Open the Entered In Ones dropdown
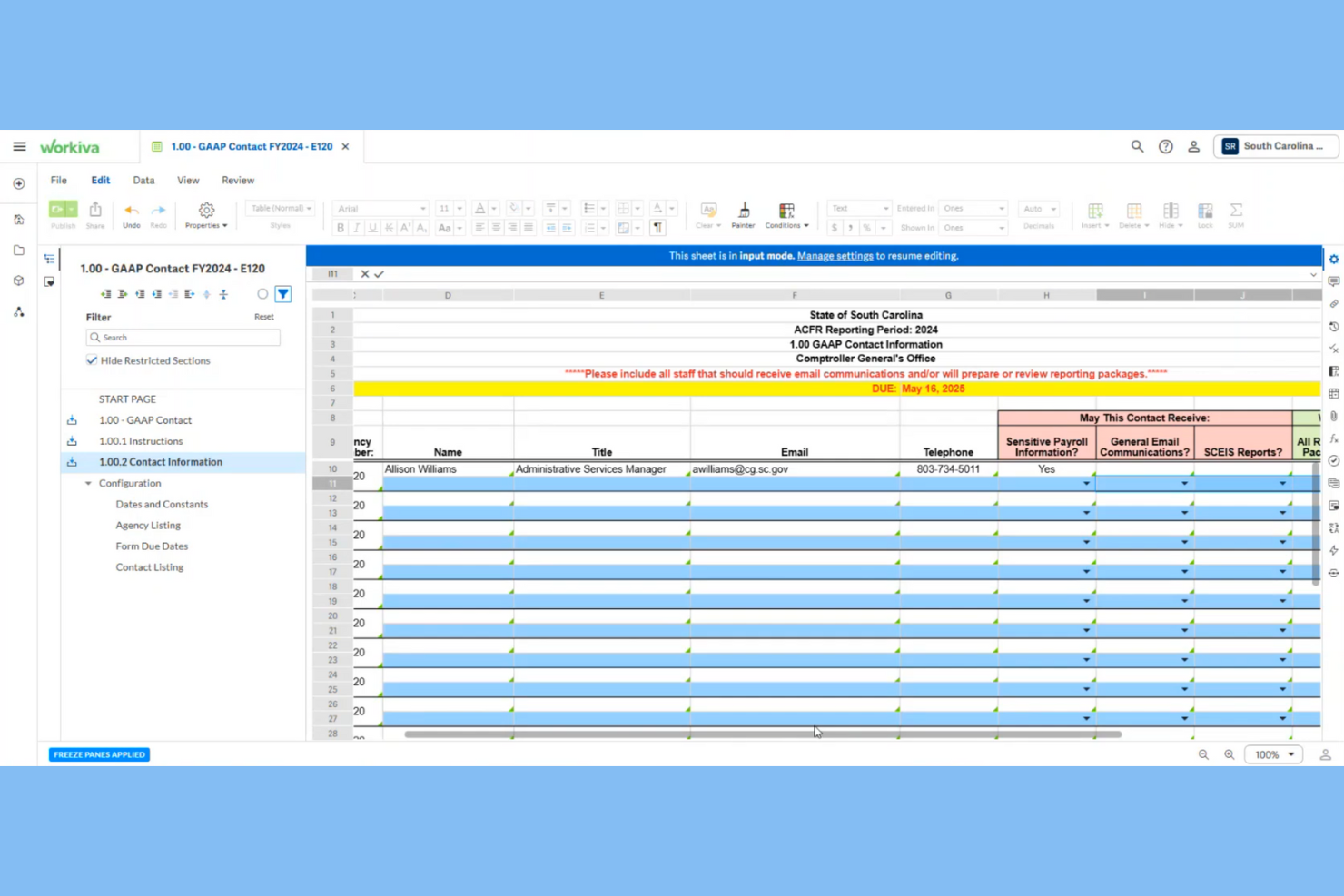This screenshot has width=1344, height=896. pyautogui.click(x=973, y=209)
